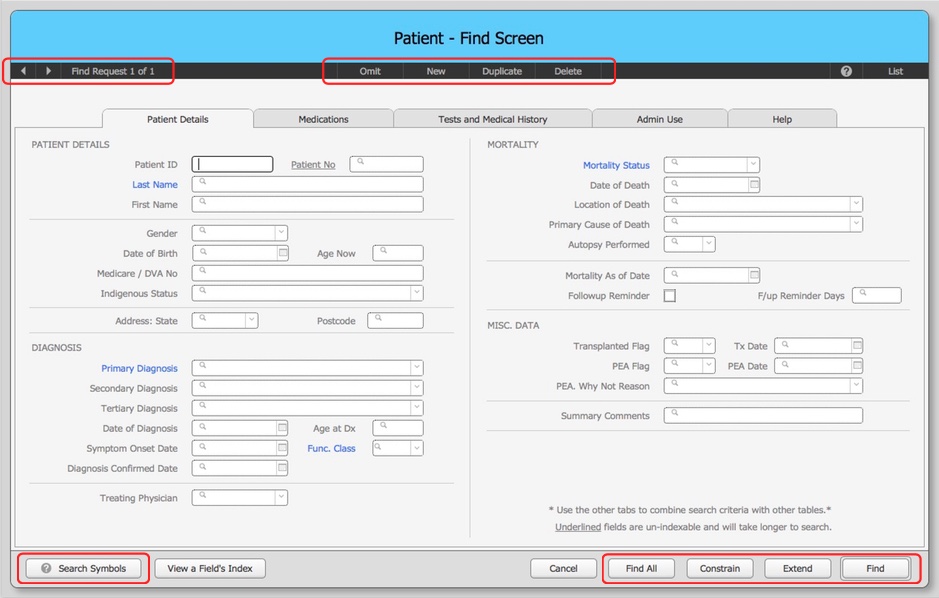Image resolution: width=939 pixels, height=598 pixels.
Task: Expand the Primary Diagnosis dropdown list
Action: coord(416,368)
